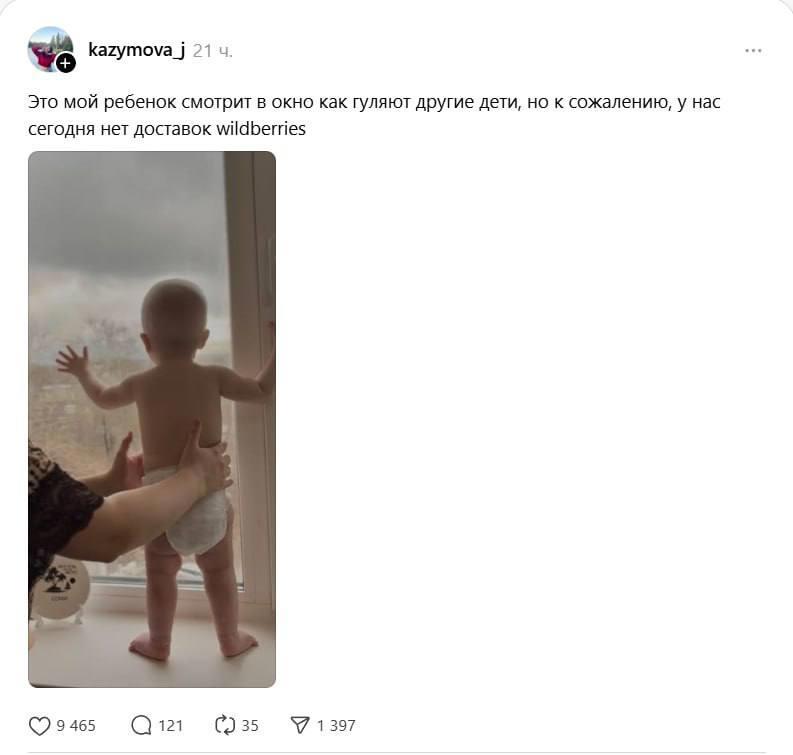
Task: Click the gray cloudy sky area of the photo
Action: [126, 217]
